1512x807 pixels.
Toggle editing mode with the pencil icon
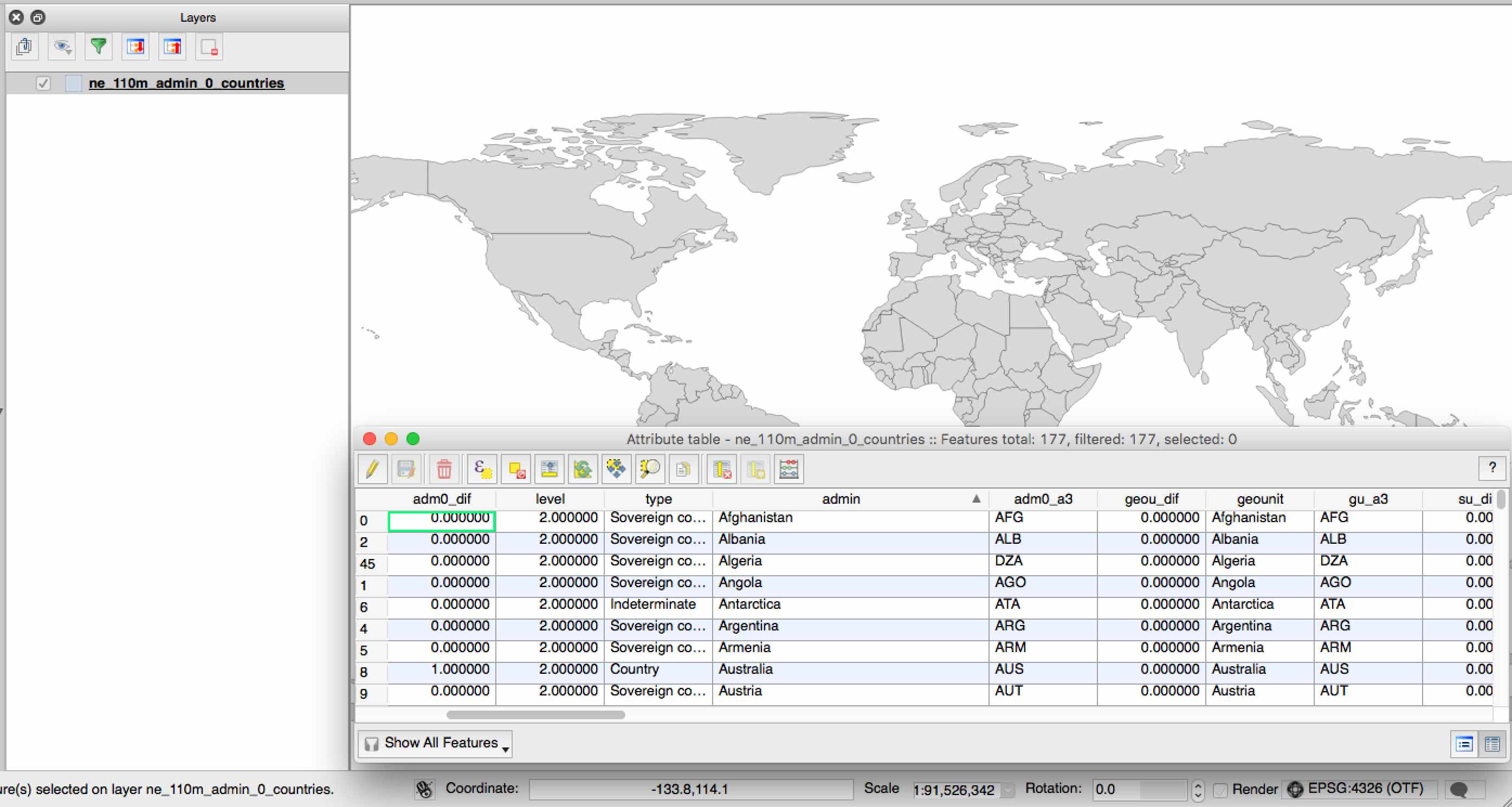(373, 469)
